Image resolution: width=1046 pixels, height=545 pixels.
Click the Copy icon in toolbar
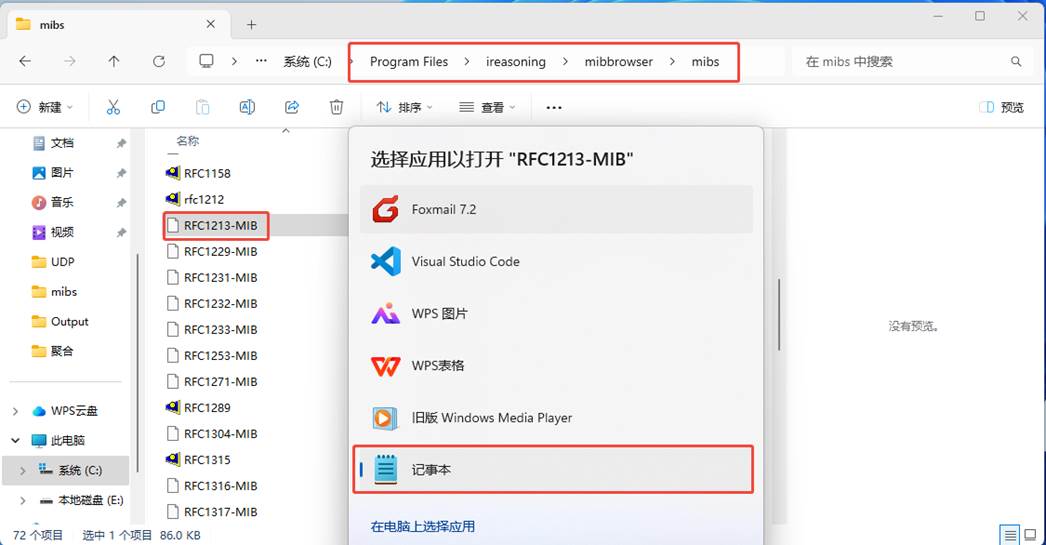(158, 107)
